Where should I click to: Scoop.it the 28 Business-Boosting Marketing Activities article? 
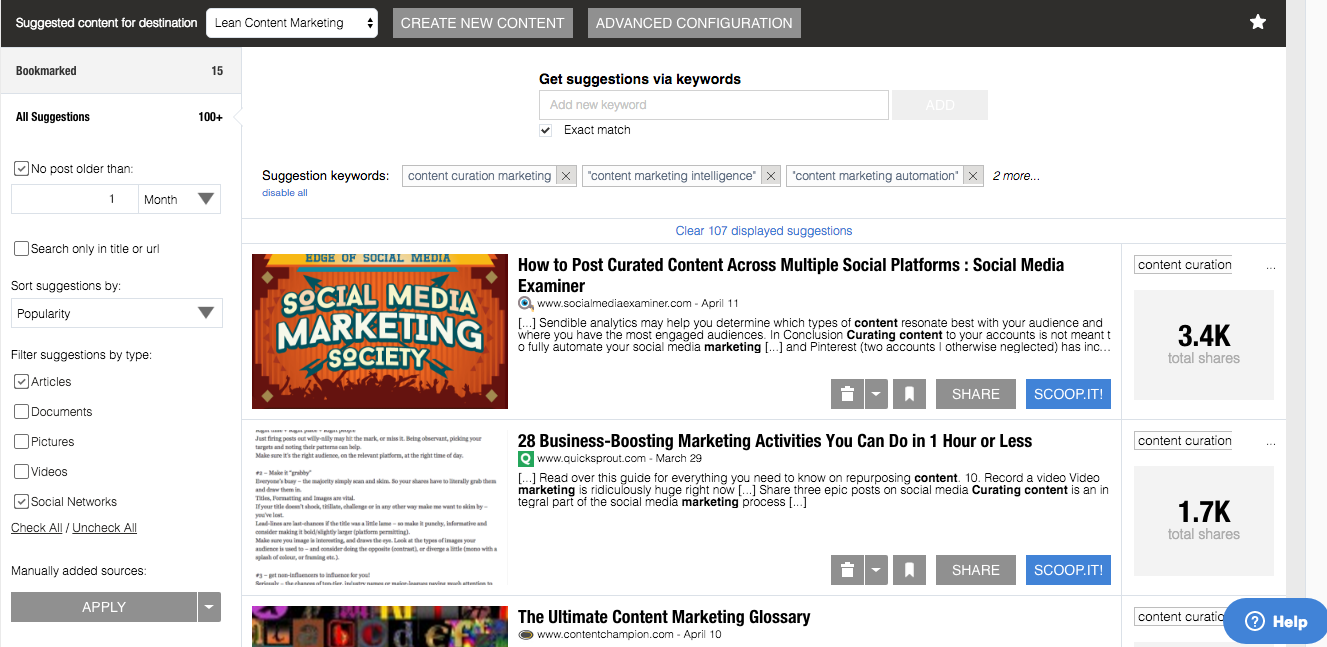(x=1068, y=570)
